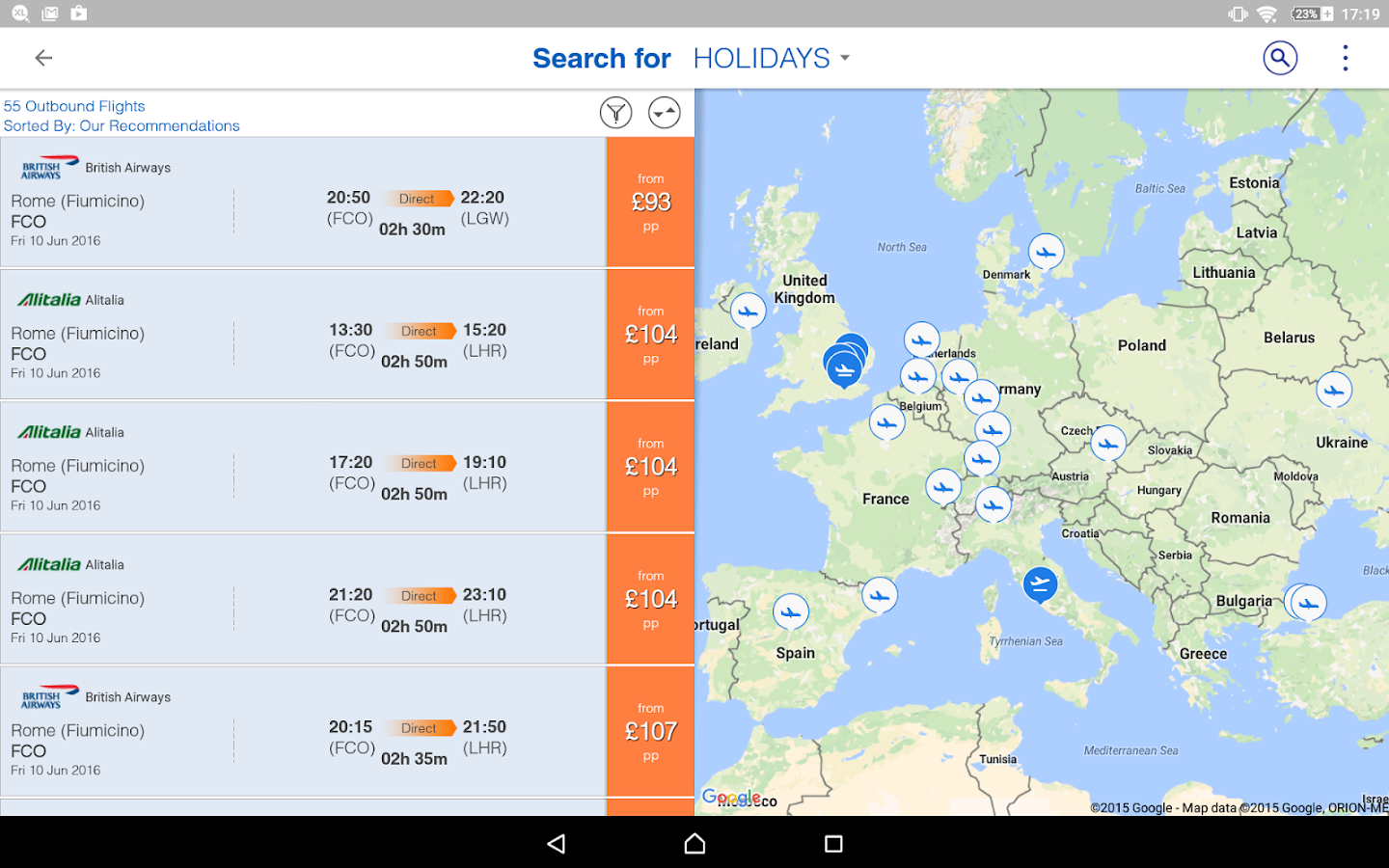Open the British Airways 20:15 to LHR flight
Screen dimensions: 1389x868
[304, 731]
